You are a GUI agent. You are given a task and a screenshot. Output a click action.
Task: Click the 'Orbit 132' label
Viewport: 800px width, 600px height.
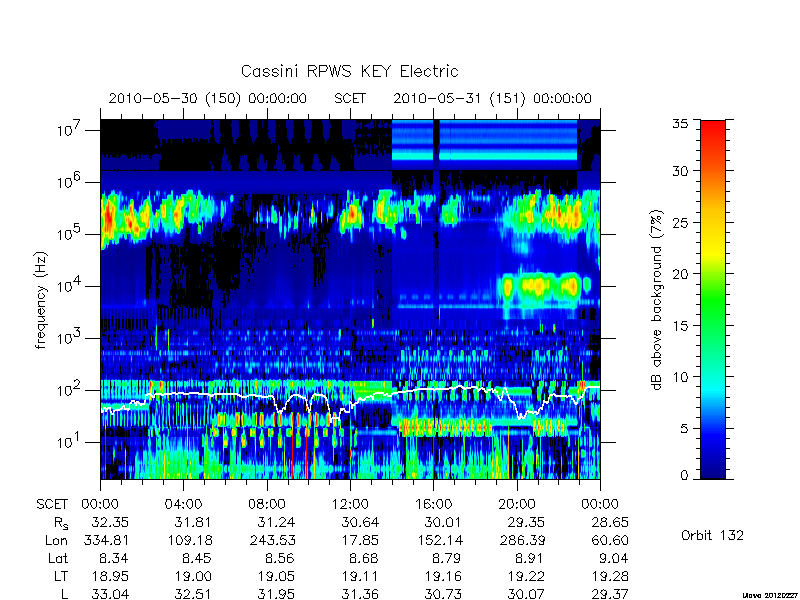point(712,535)
